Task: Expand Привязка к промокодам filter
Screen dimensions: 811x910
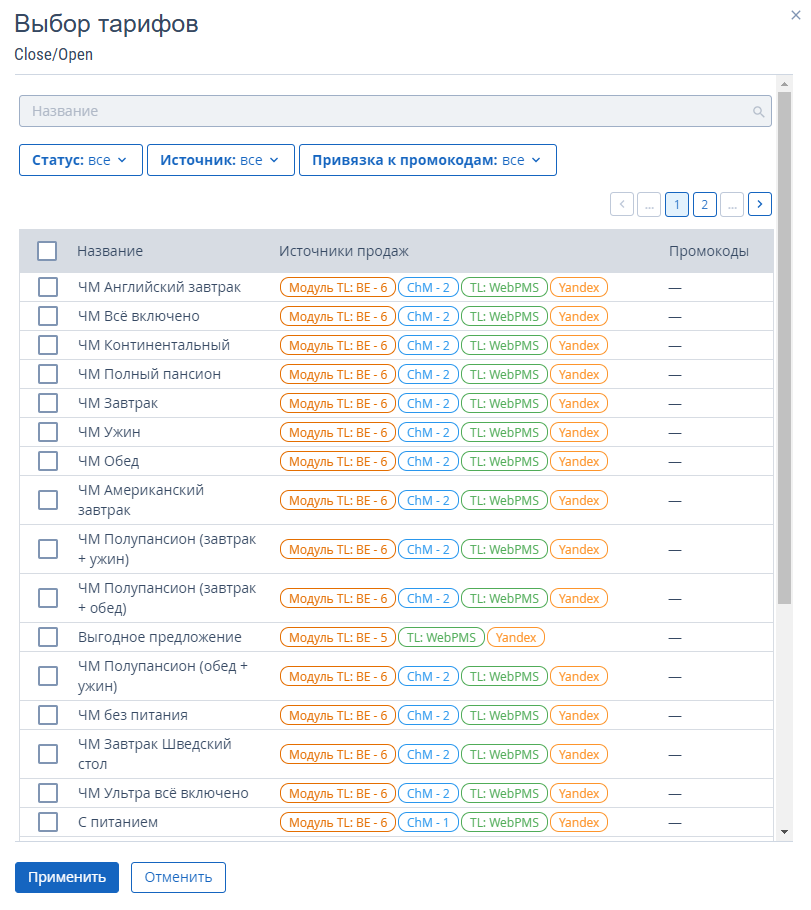Action: coord(427,160)
